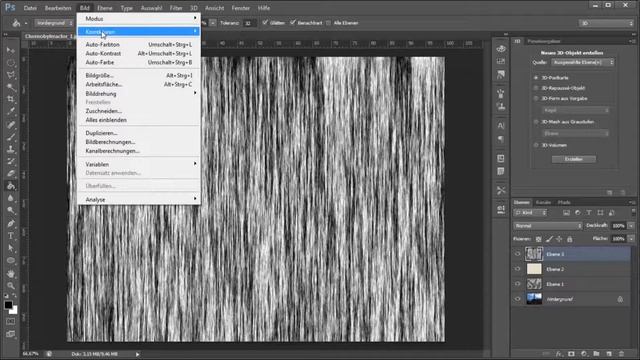Select the Crop tool
Screen dimensions: 640x360
pos(11,99)
